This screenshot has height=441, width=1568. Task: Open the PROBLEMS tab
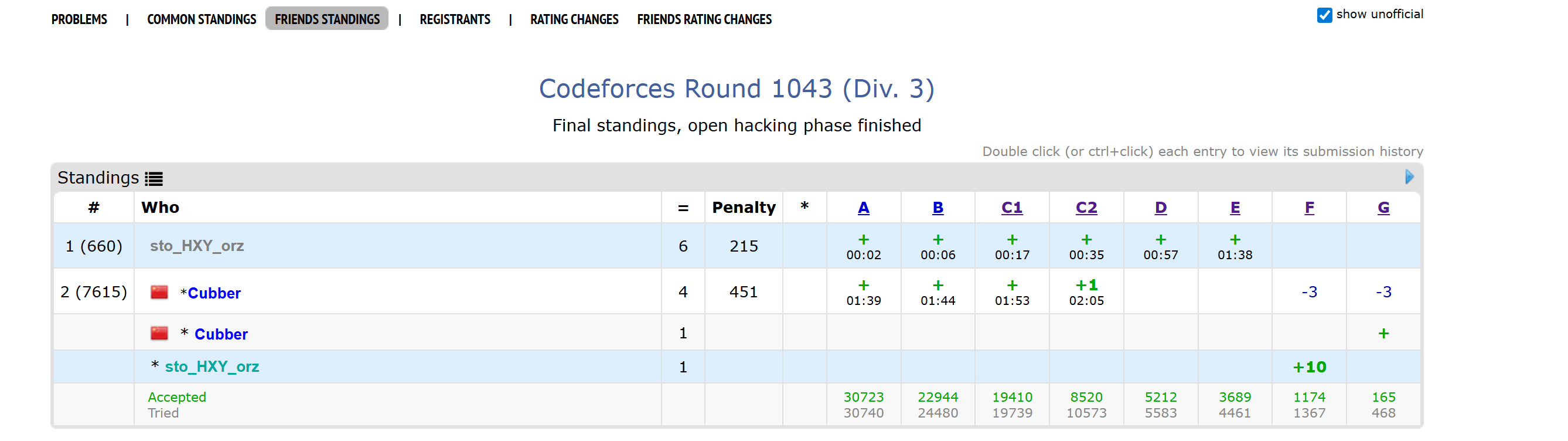[x=79, y=19]
